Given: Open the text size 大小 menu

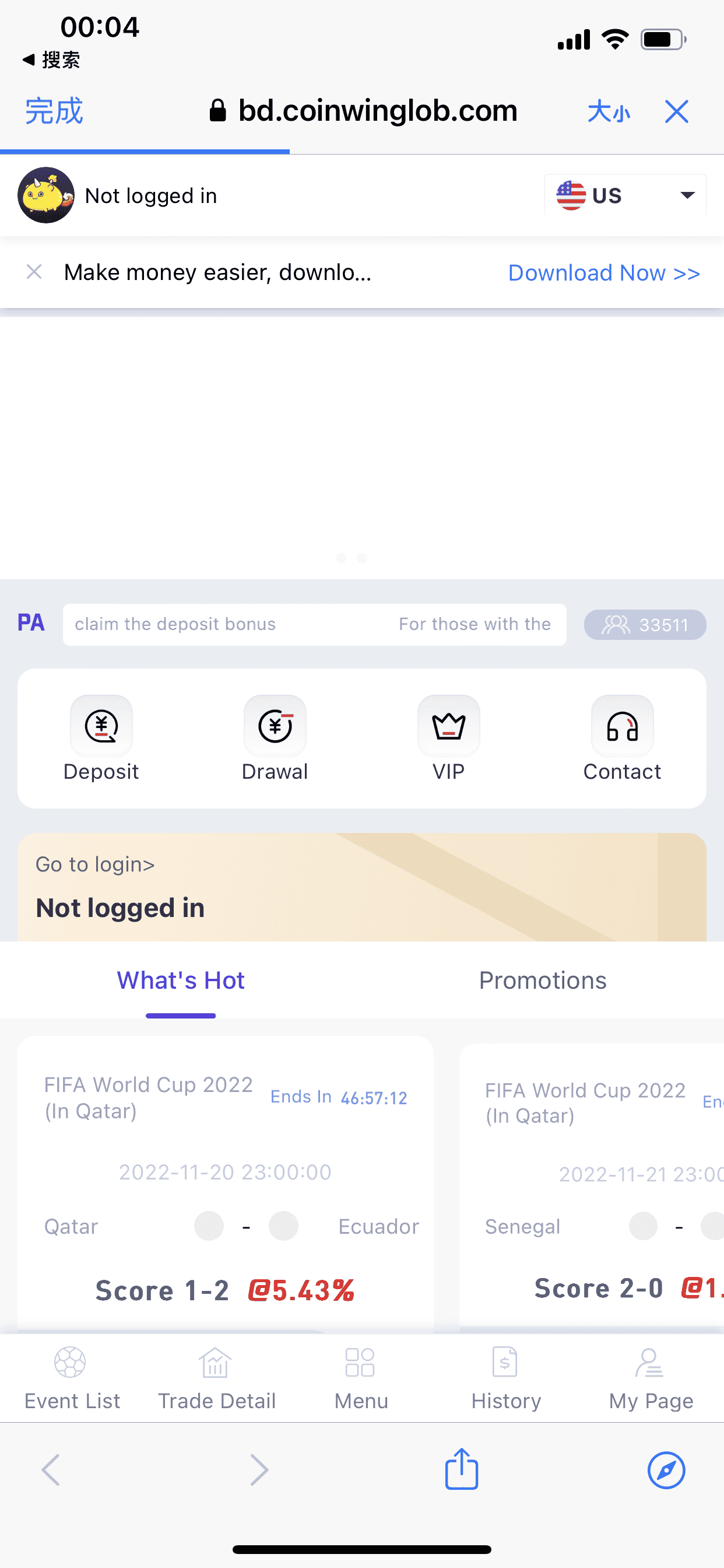Looking at the screenshot, I should (609, 111).
